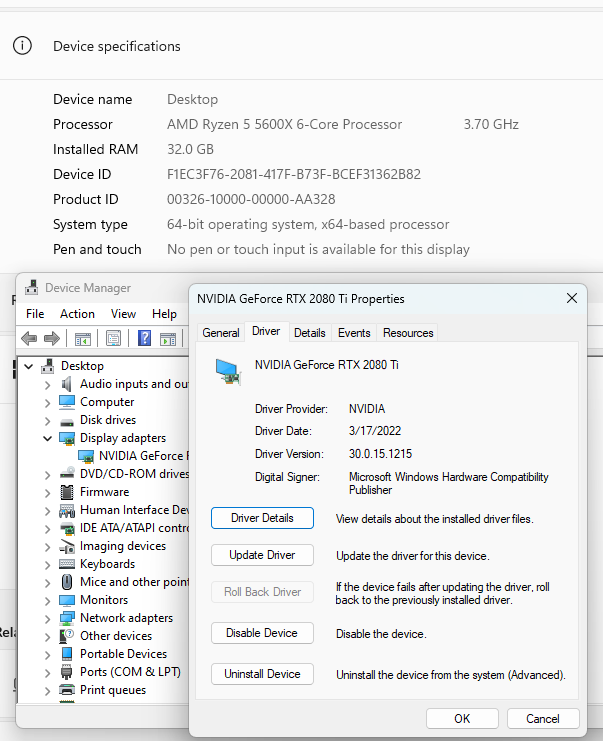This screenshot has height=741, width=603.
Task: Expand the Disk drives node
Action: (47, 421)
